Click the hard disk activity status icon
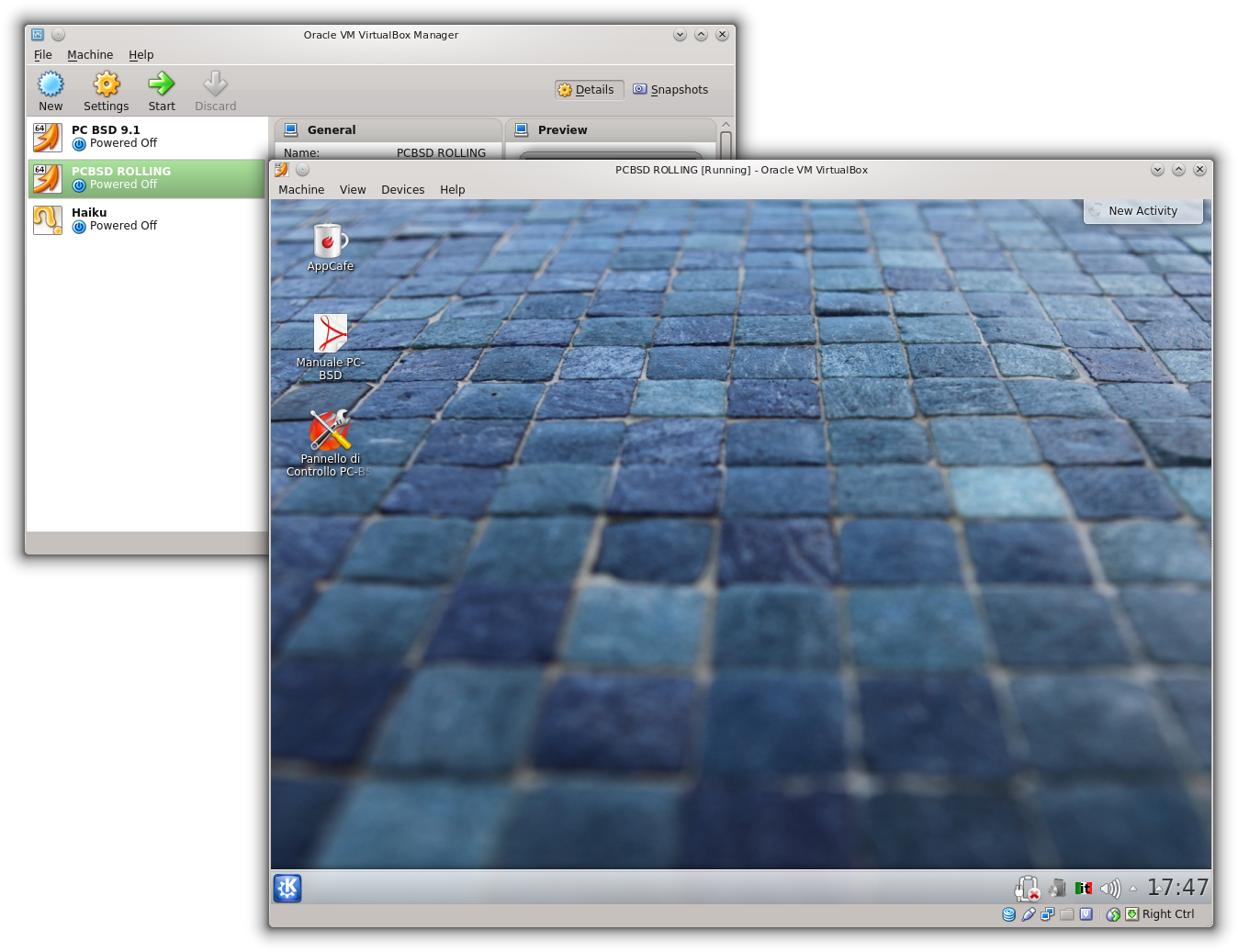The height and width of the screenshot is (952, 1238). tap(1008, 914)
